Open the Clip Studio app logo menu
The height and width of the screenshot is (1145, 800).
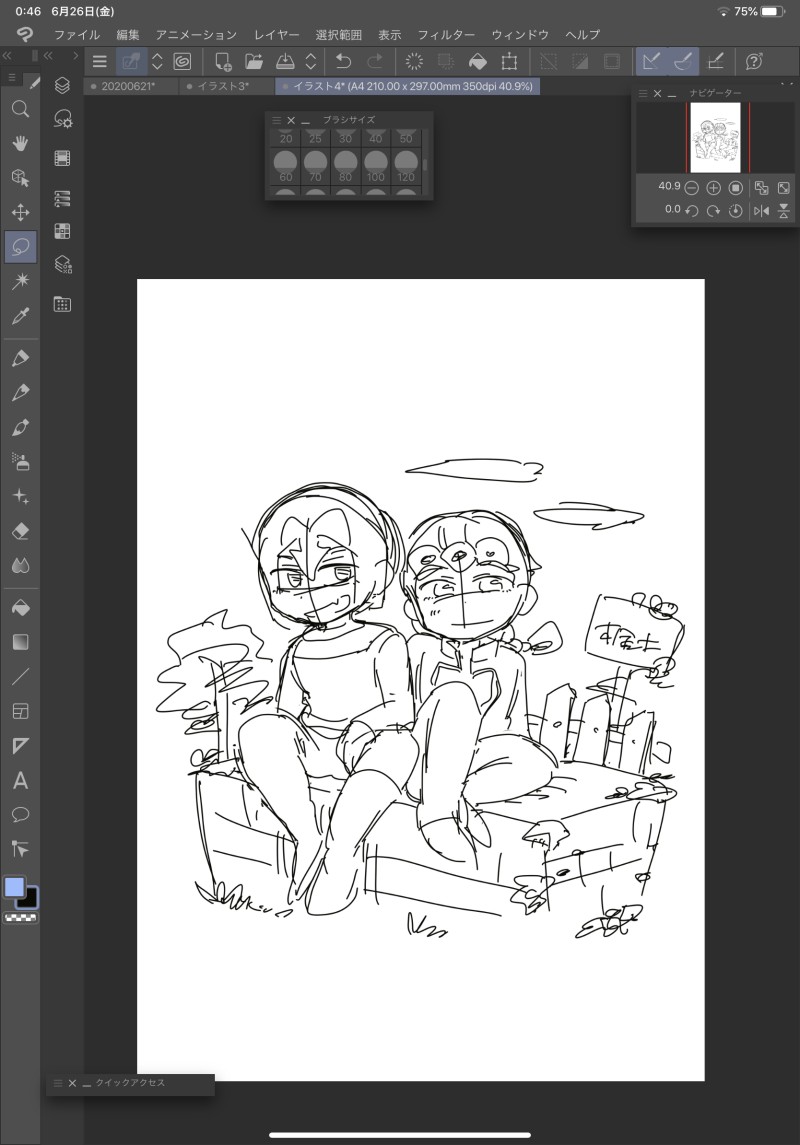[24, 34]
